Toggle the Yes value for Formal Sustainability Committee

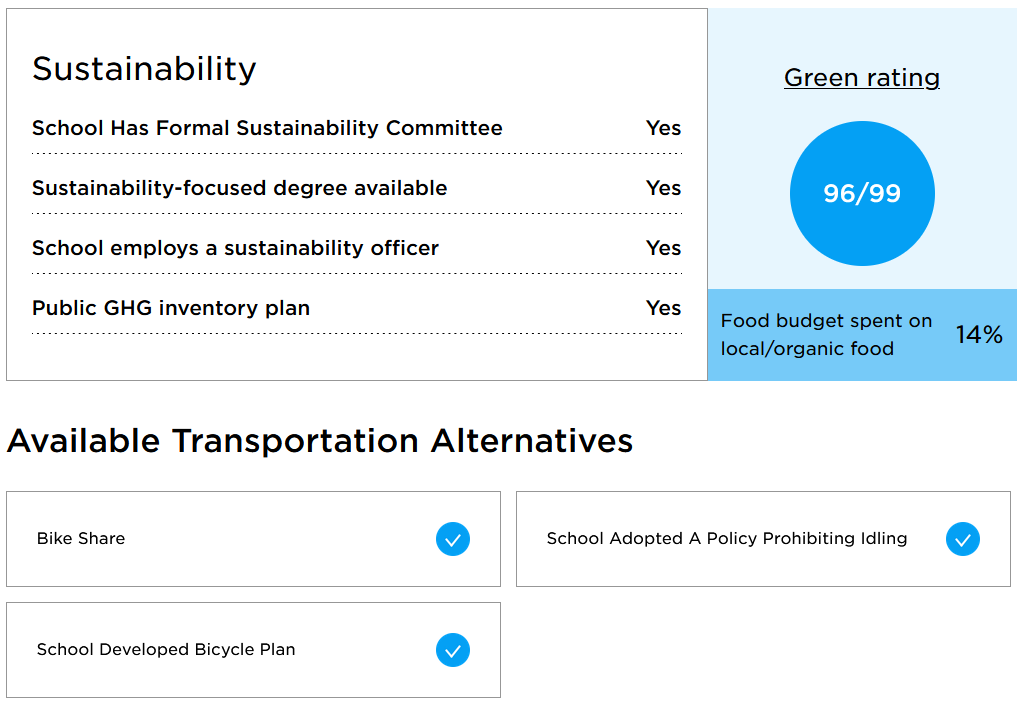[x=663, y=128]
